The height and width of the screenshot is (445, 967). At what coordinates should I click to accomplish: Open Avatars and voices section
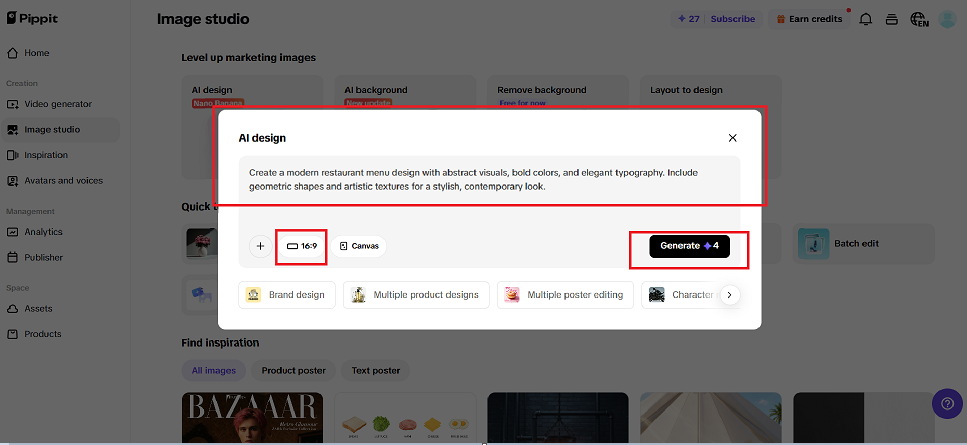coord(60,181)
